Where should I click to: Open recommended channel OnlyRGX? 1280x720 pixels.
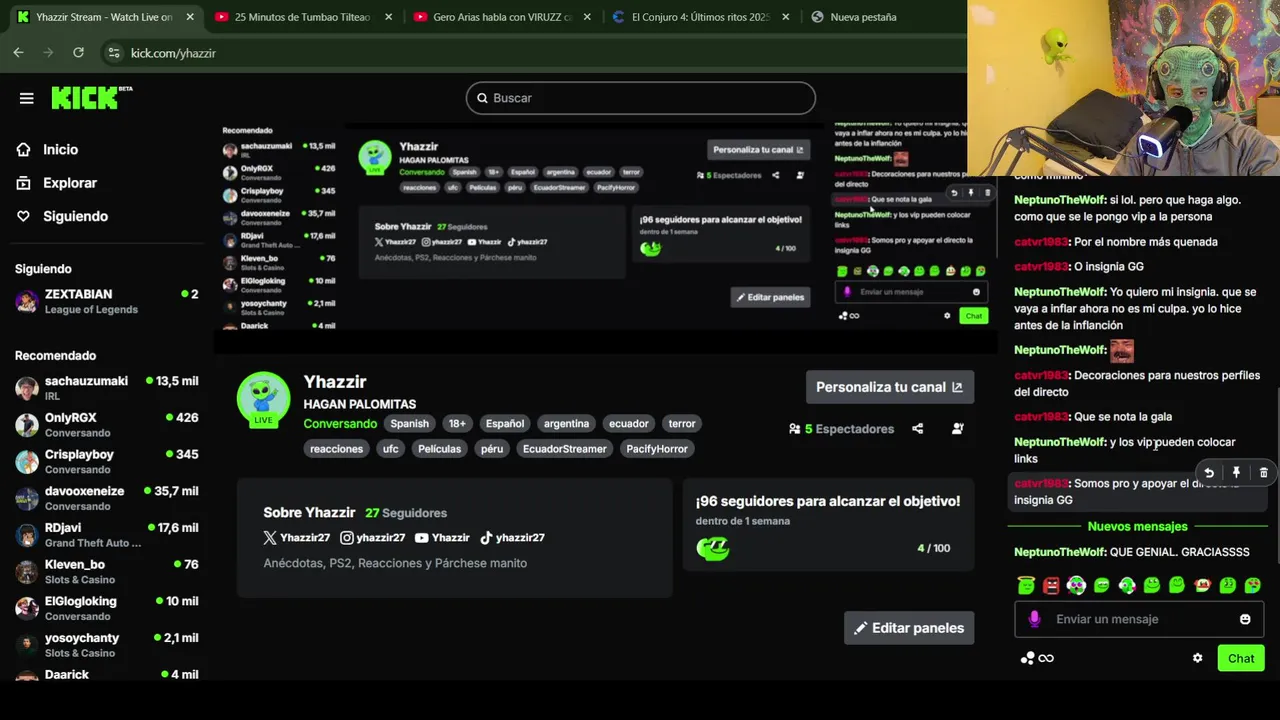coord(106,425)
